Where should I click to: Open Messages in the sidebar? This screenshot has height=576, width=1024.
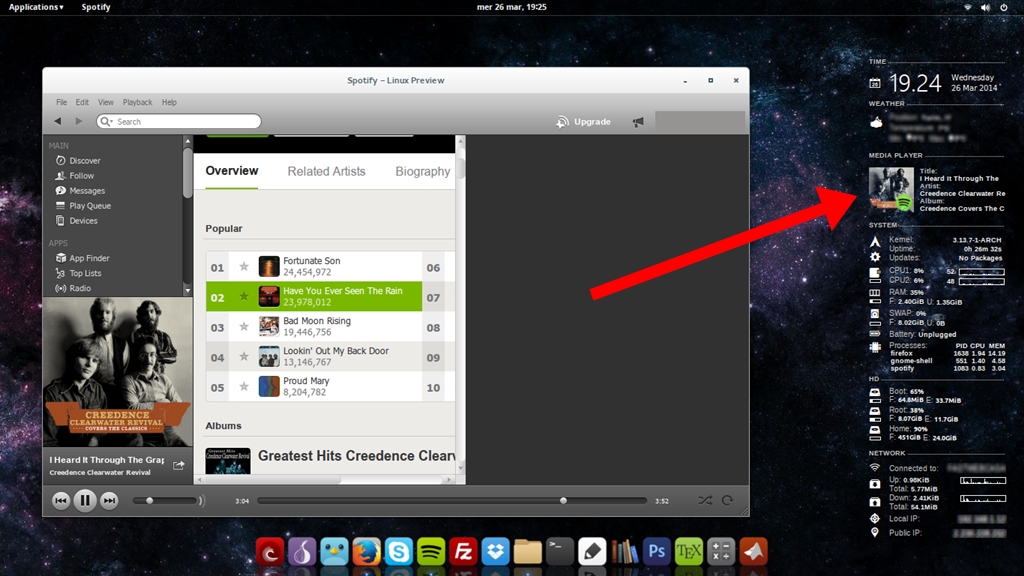click(x=87, y=191)
